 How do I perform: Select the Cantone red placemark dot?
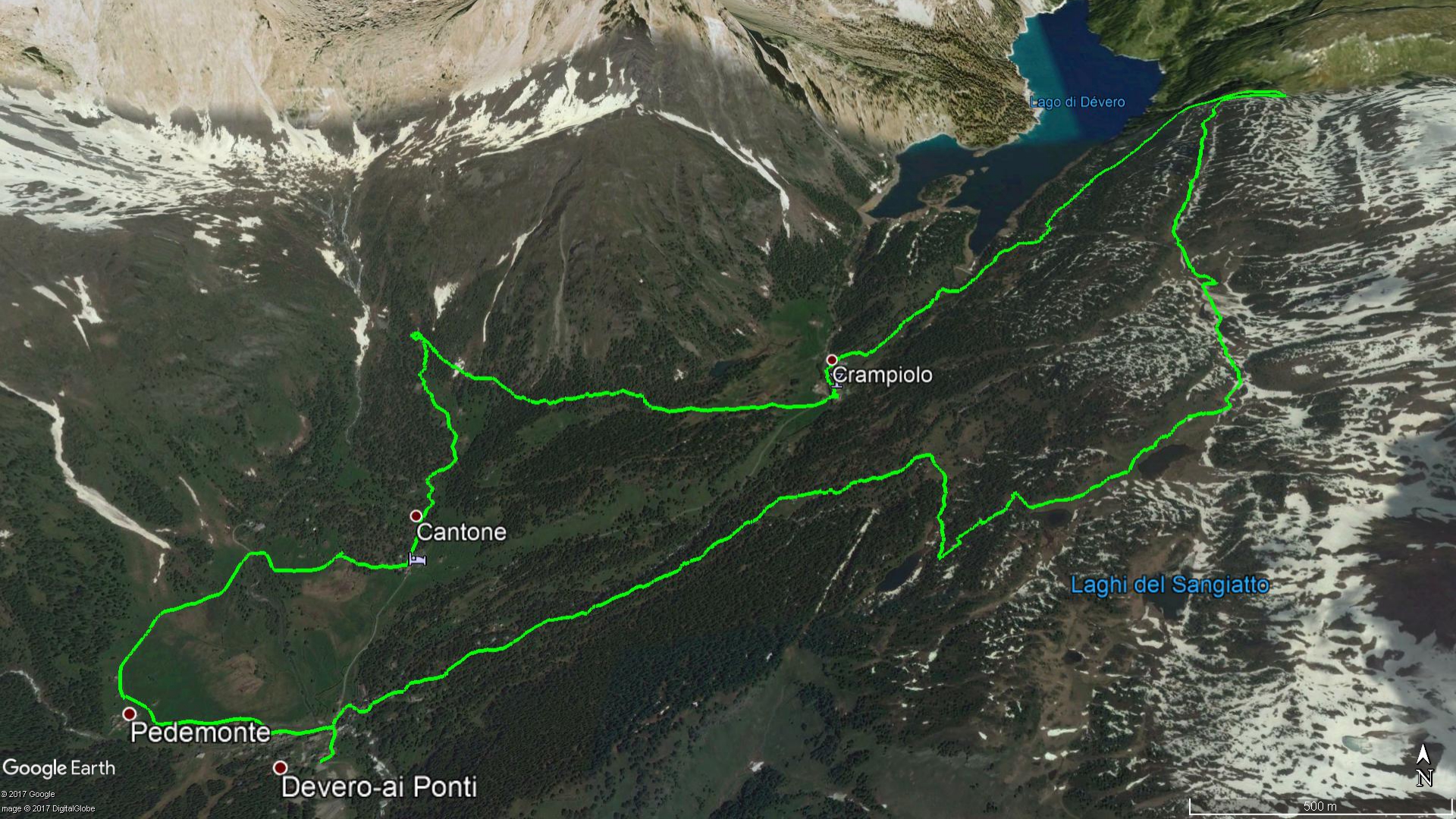click(x=416, y=516)
